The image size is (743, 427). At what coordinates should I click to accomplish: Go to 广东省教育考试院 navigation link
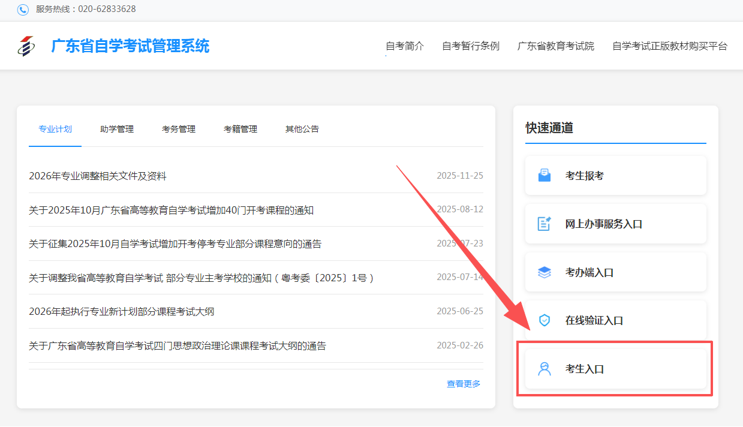555,46
